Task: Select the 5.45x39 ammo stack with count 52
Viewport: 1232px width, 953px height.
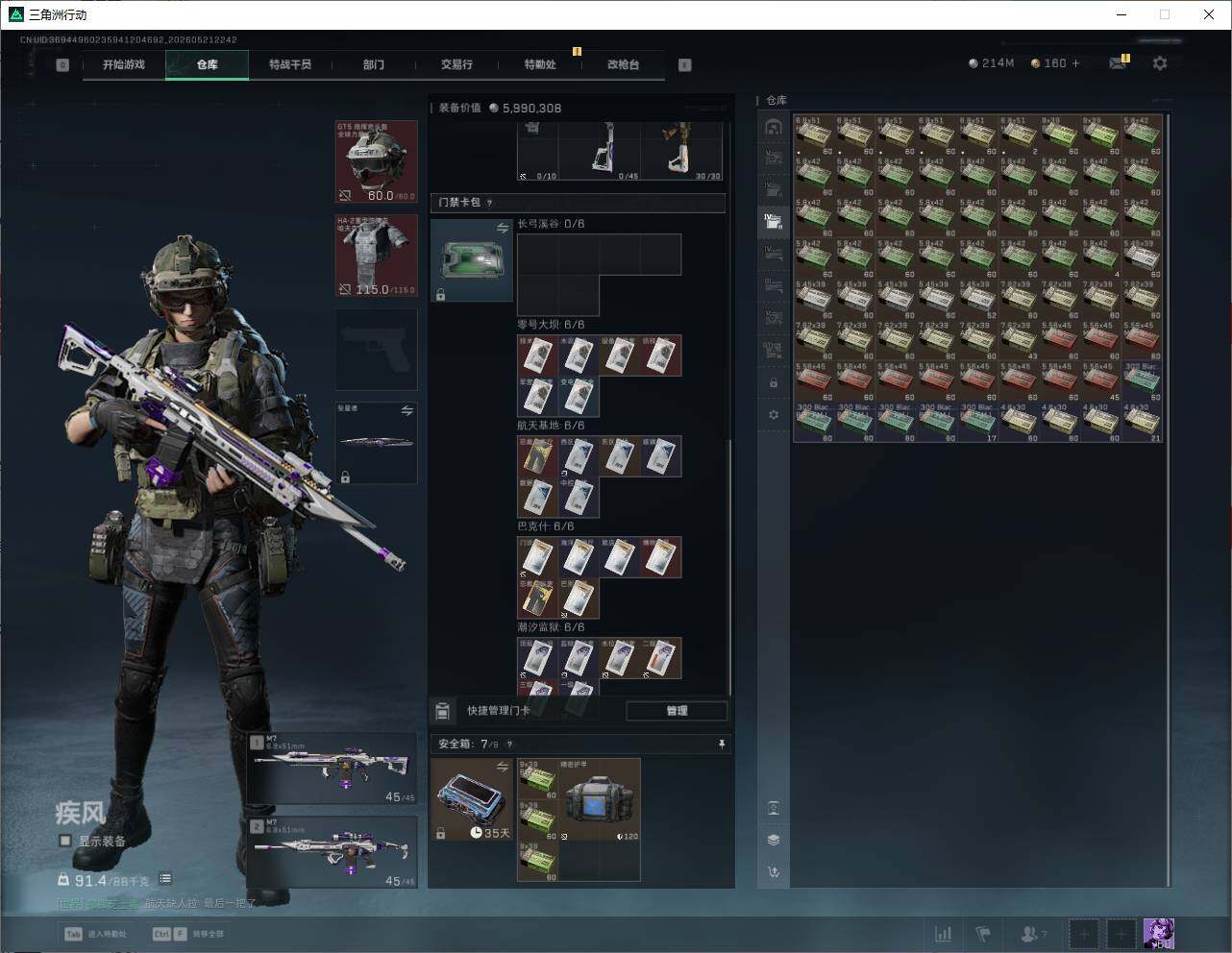Action: (x=978, y=300)
